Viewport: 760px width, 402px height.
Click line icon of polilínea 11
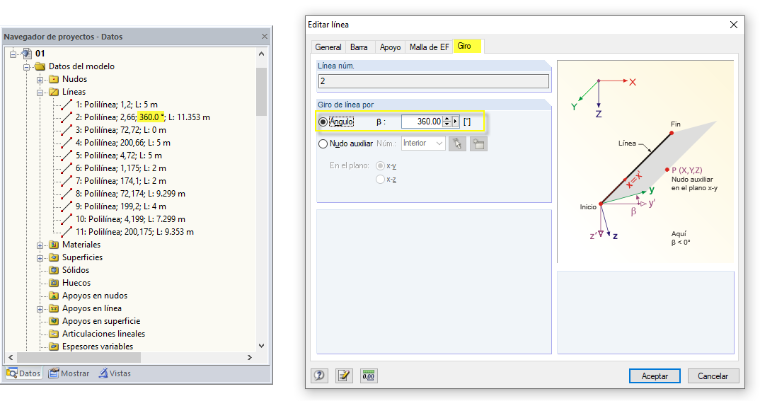67,232
